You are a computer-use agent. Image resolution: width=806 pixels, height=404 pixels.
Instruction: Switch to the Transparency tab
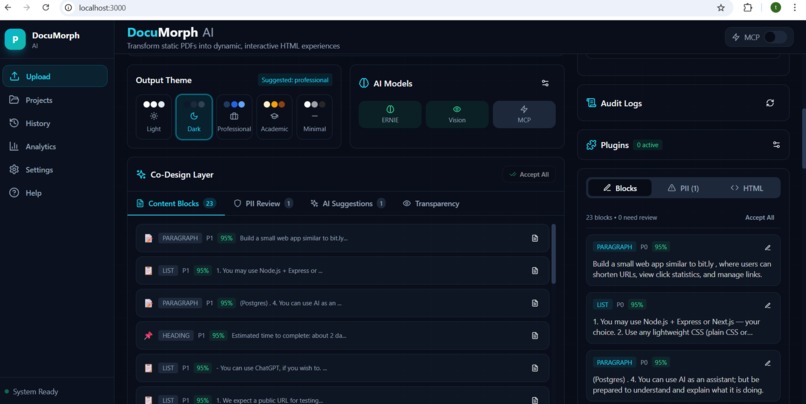(x=431, y=204)
